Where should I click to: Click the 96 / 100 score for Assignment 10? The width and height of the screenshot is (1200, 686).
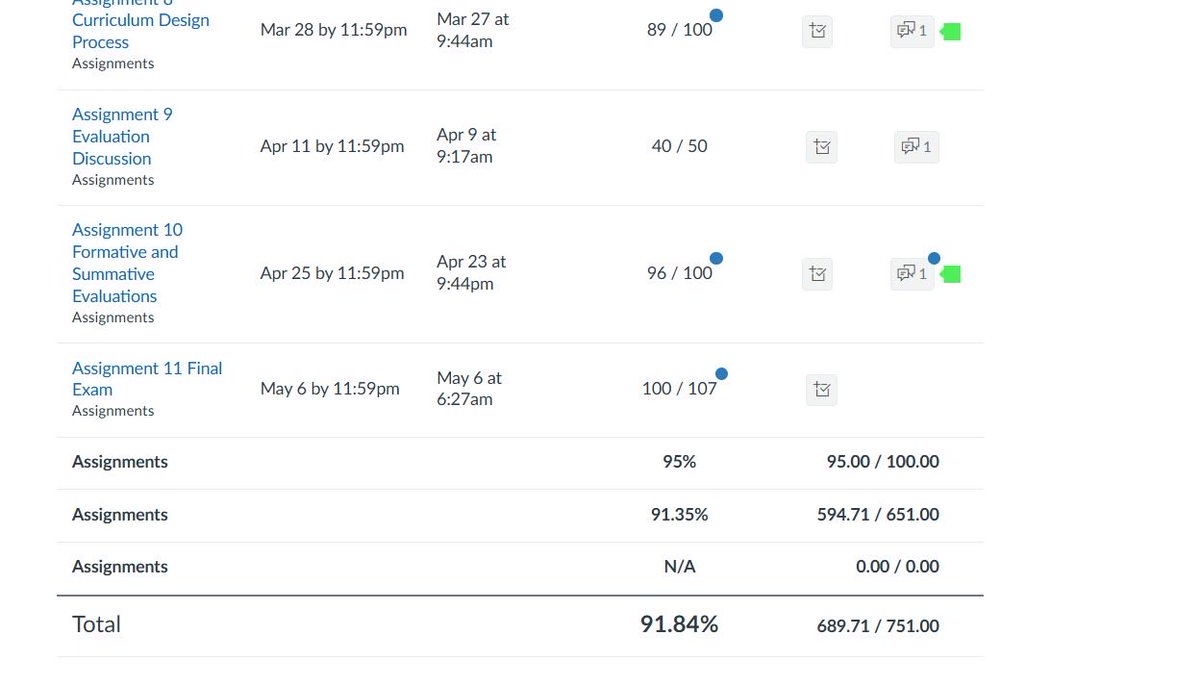coord(679,273)
